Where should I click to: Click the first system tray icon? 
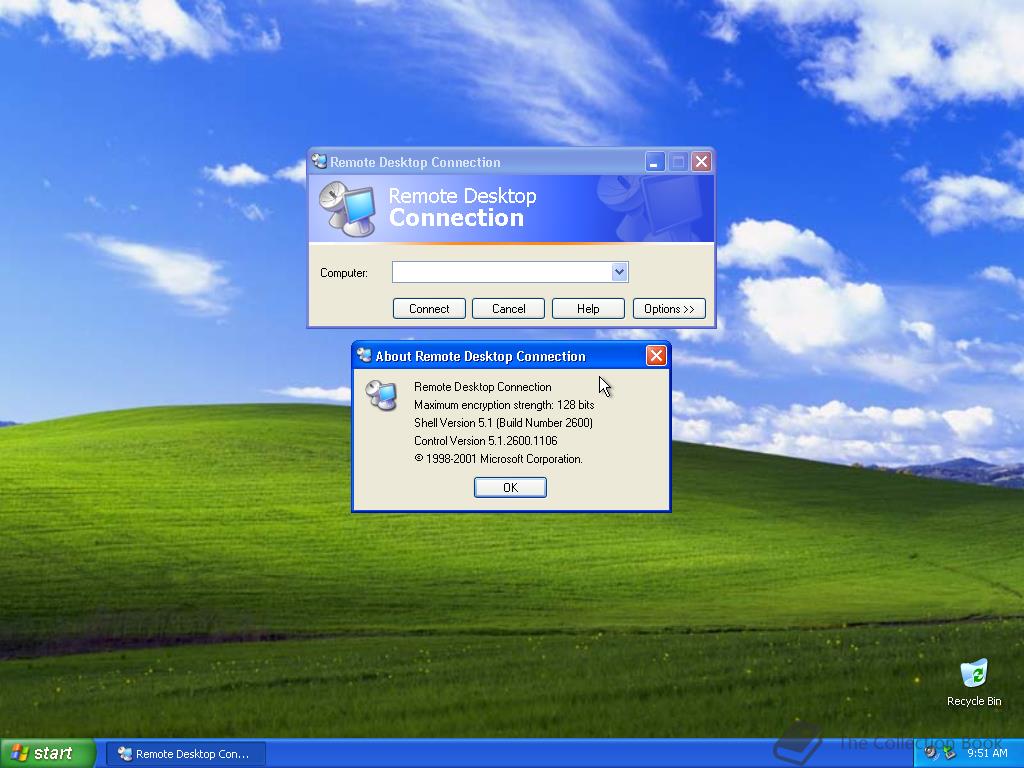pos(931,753)
